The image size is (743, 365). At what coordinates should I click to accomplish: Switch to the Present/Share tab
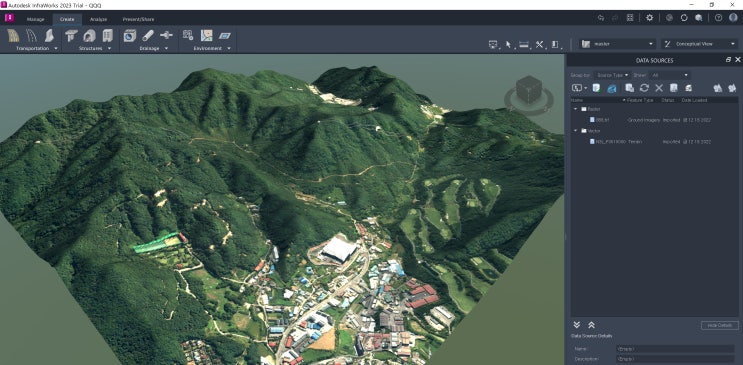138,19
